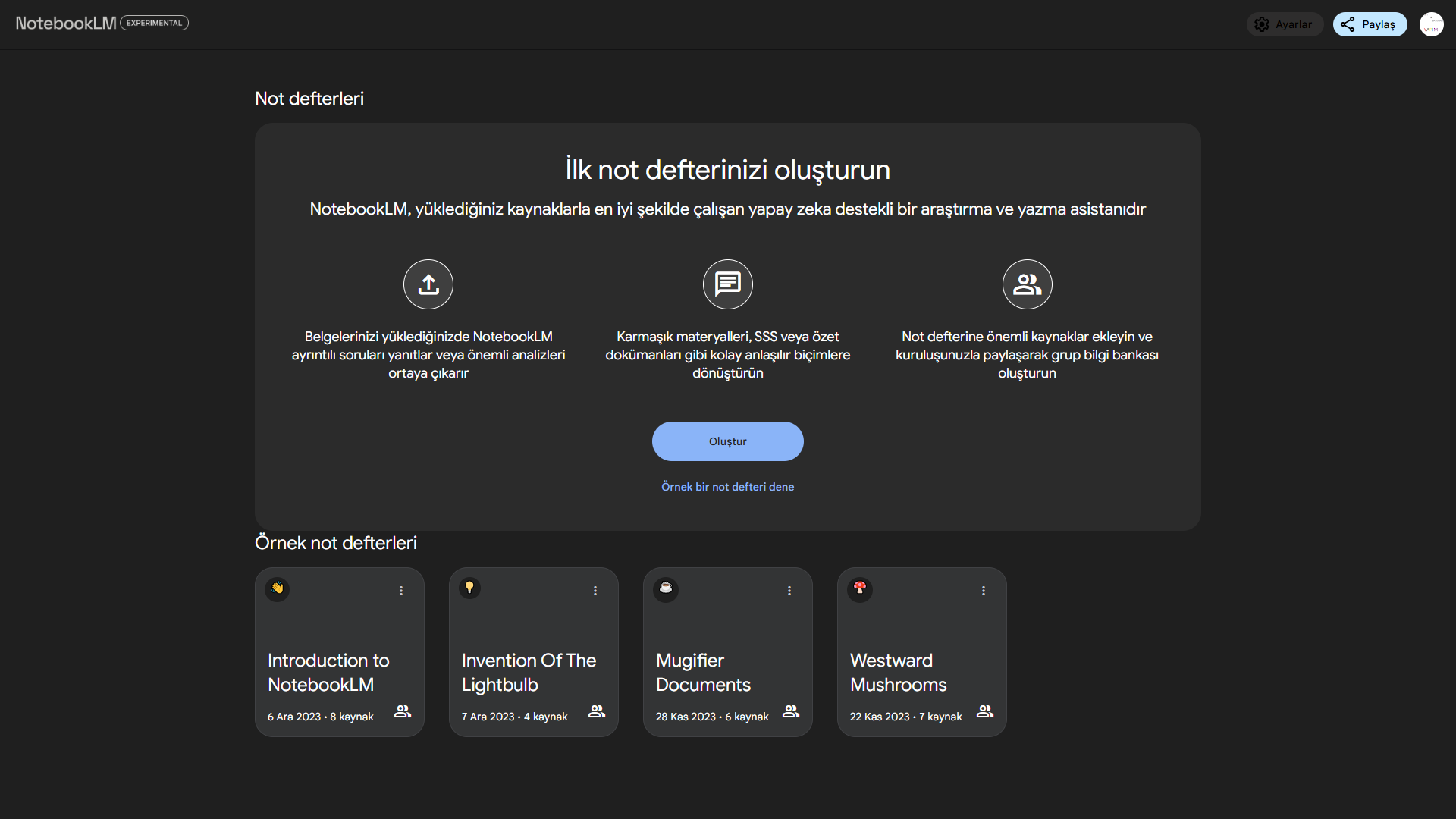Click shared people icon on Introduction card
Image resolution: width=1456 pixels, height=819 pixels.
[403, 711]
